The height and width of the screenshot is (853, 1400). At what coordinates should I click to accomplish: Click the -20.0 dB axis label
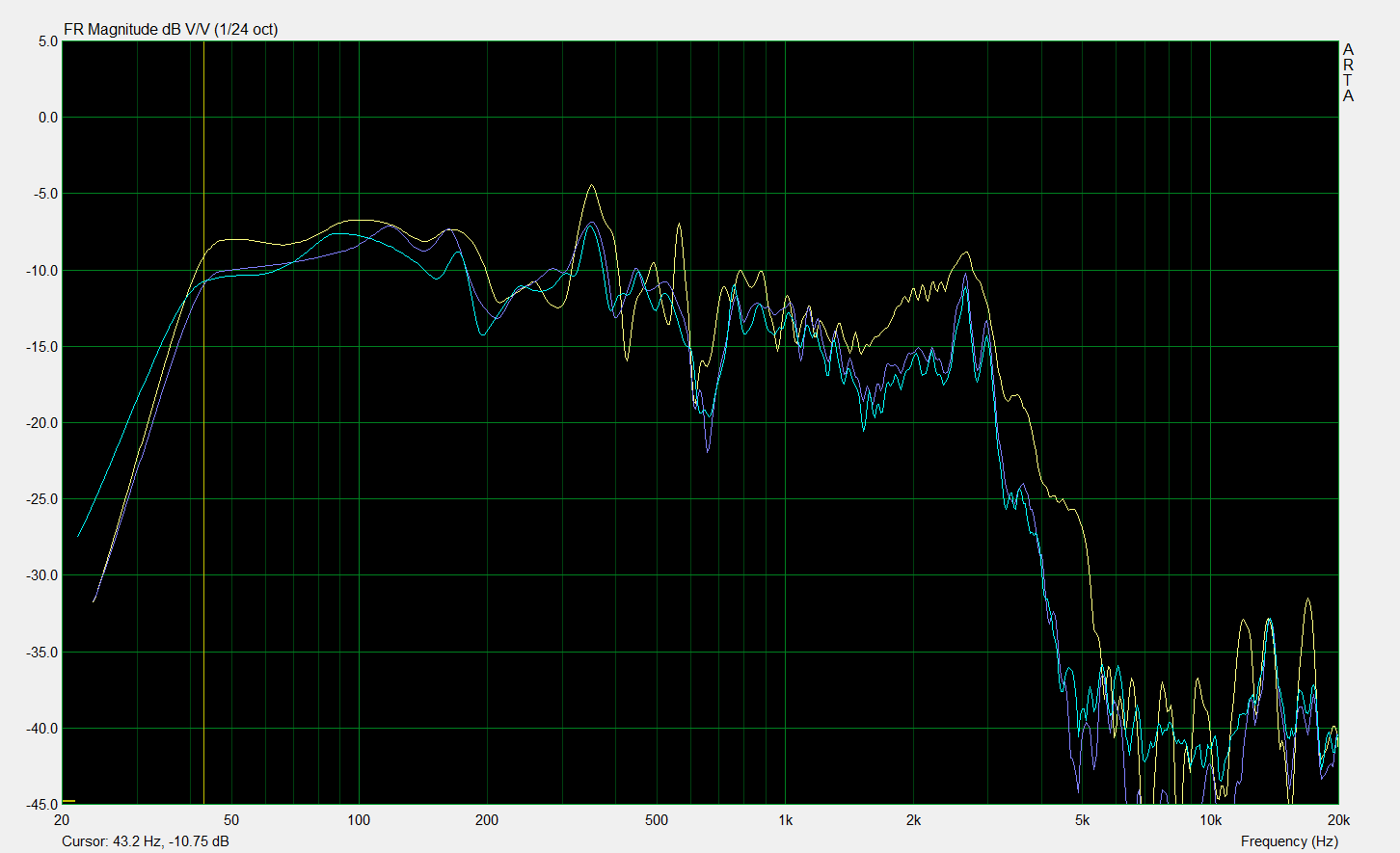point(42,423)
